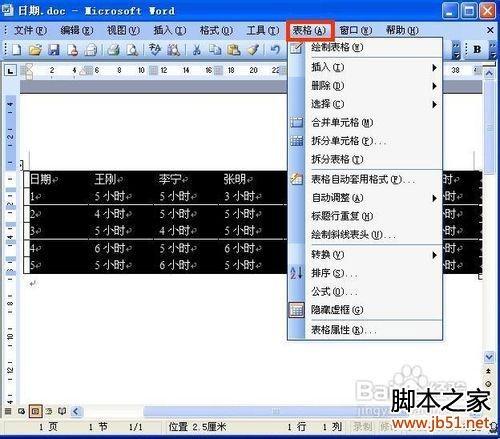
Task: Expand the 选择(C) submenu
Action: pos(365,104)
